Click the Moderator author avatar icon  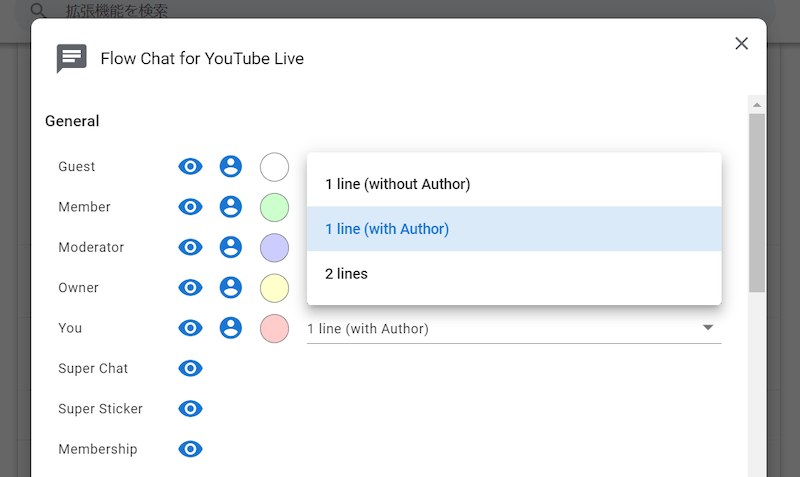coord(231,247)
